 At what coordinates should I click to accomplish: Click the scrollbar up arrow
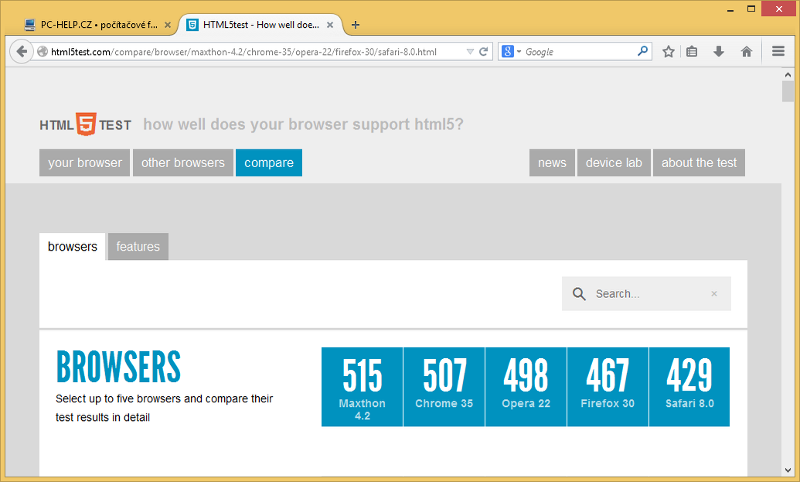[788, 74]
